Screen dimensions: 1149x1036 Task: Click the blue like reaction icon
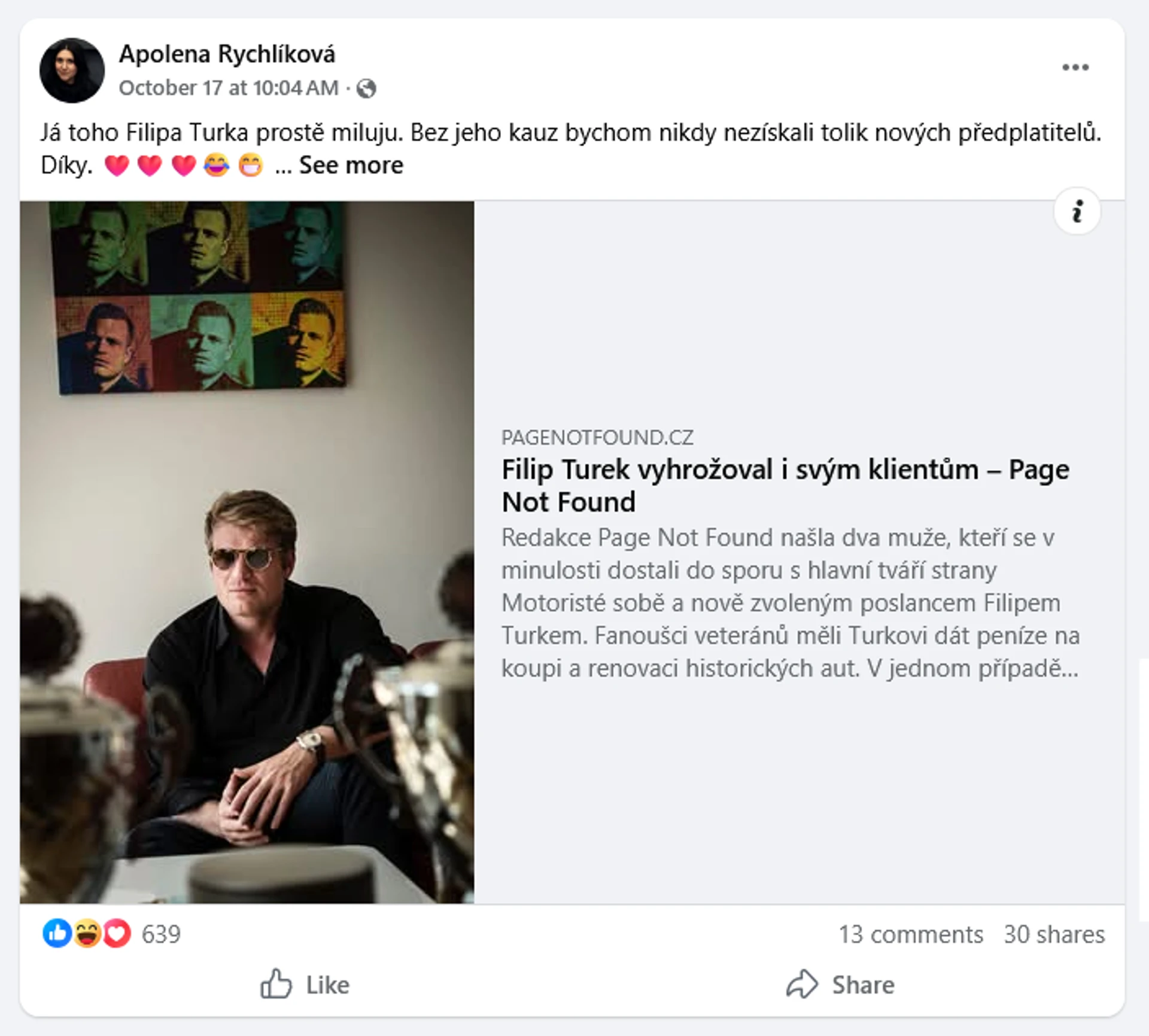[57, 934]
